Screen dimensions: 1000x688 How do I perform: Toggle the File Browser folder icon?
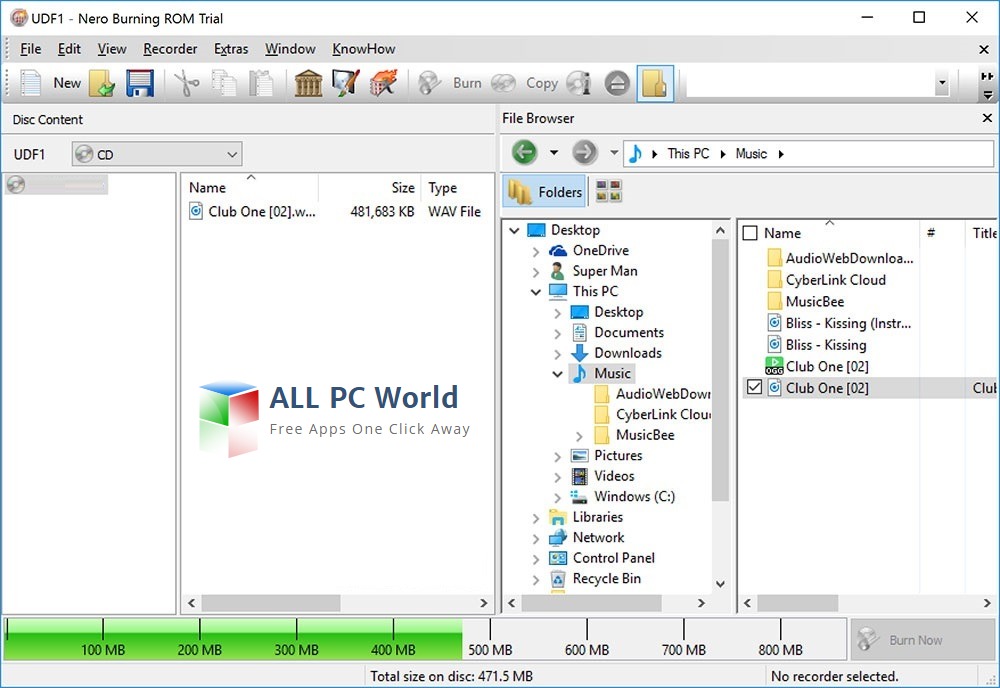point(655,84)
